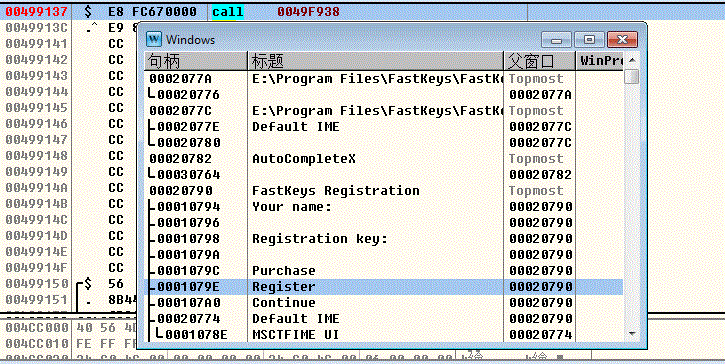Select handle row 0001079C
Viewport: 725px width, 364px height.
click(x=384, y=271)
